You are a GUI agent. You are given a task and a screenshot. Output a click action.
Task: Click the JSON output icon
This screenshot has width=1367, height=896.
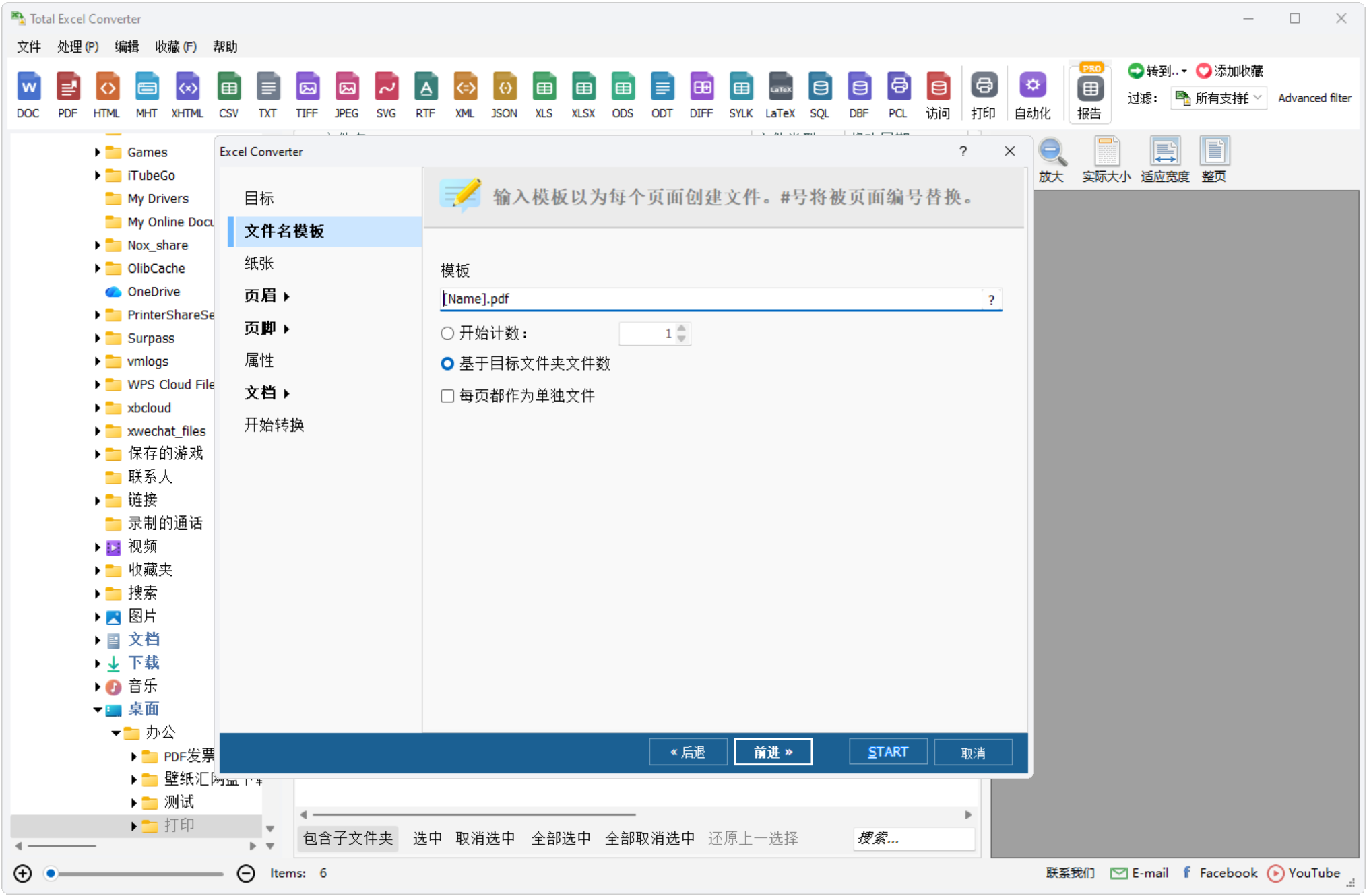504,94
